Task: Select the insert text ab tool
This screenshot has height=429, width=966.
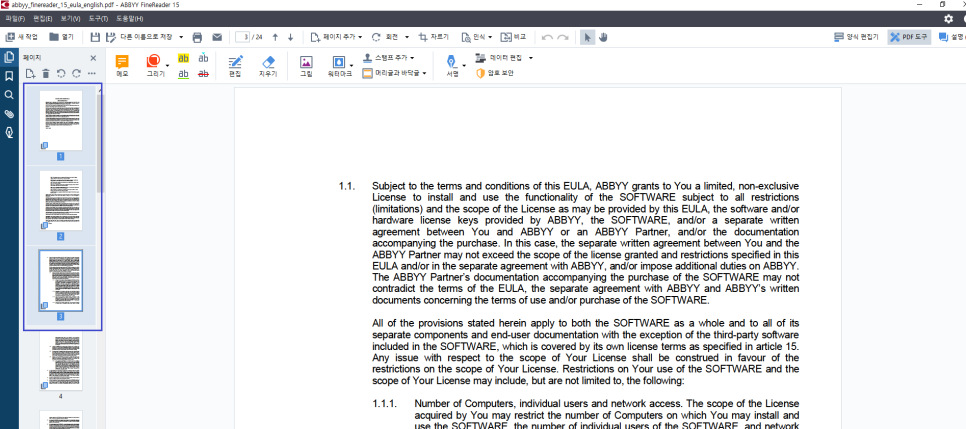Action: click(x=203, y=59)
